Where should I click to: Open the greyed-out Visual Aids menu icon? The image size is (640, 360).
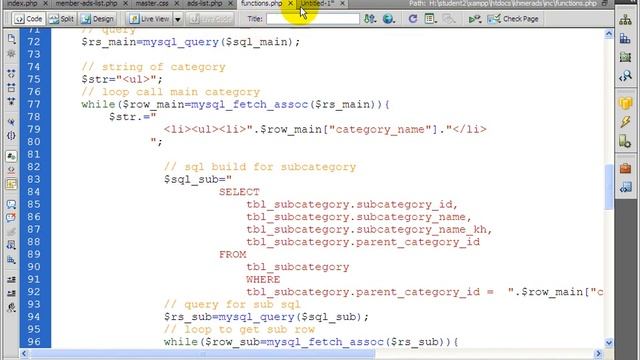pos(449,19)
